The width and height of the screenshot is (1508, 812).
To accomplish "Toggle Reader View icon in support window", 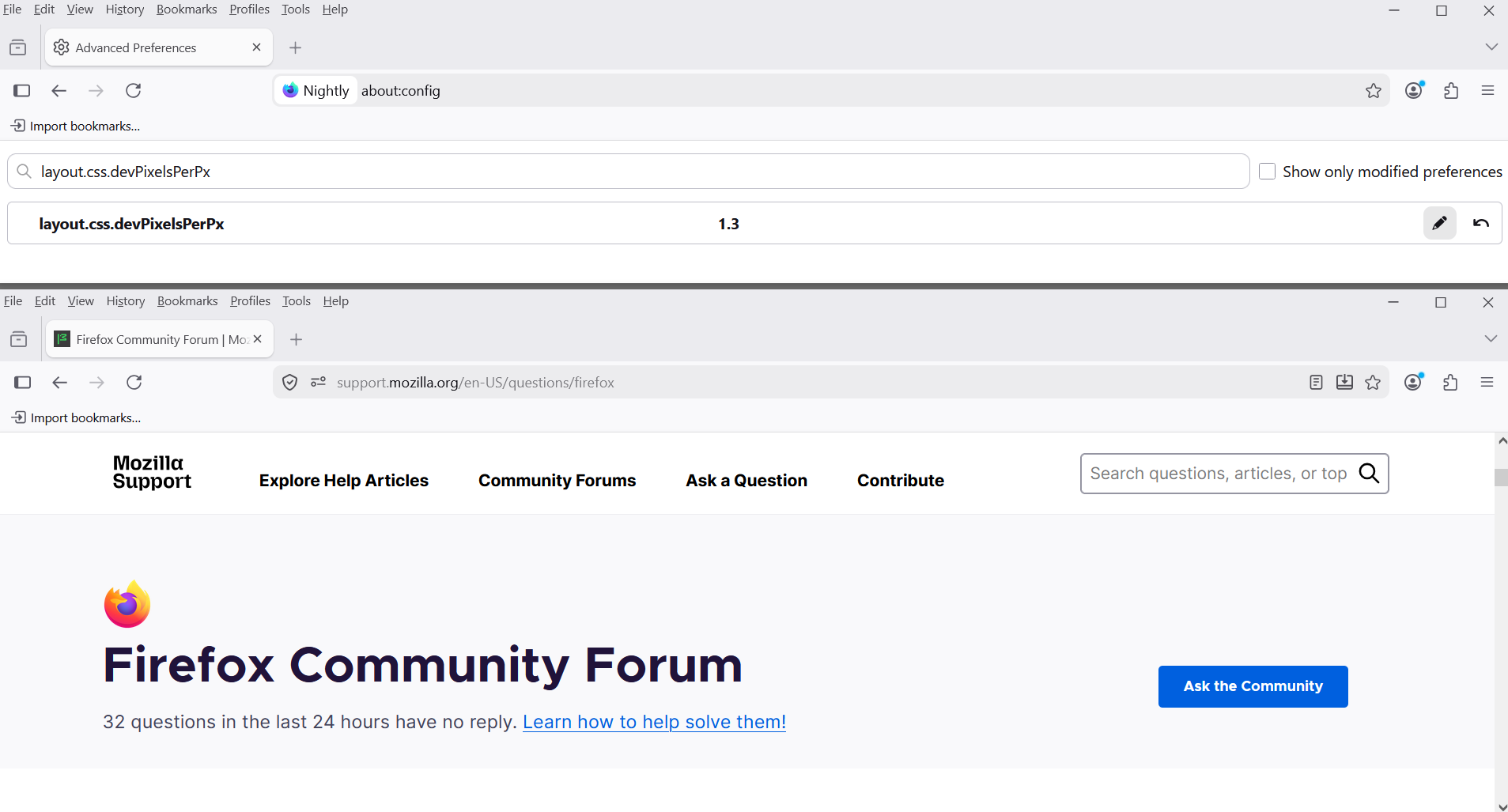I will point(1316,383).
